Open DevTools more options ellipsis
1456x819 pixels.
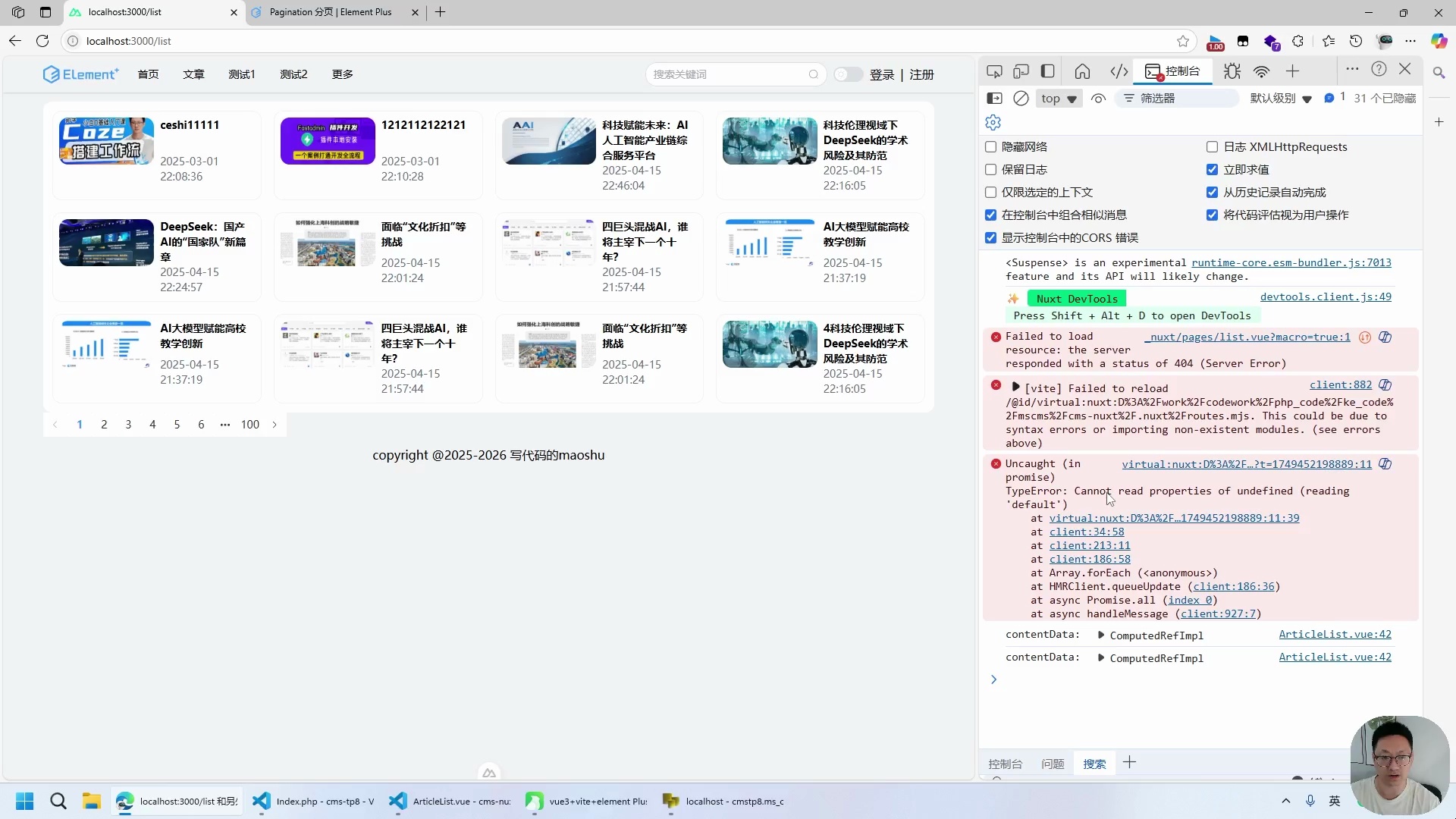(x=1352, y=69)
